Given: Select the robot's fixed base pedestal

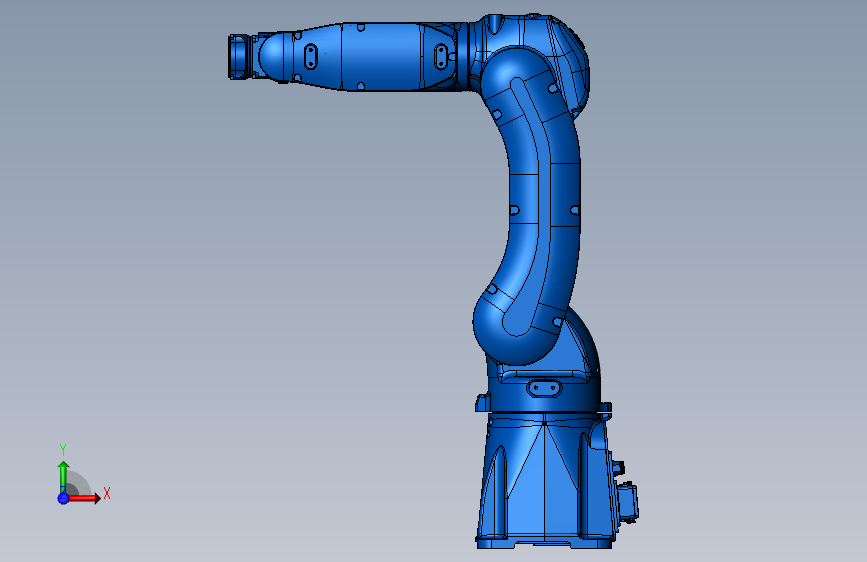Looking at the screenshot, I should [x=545, y=480].
